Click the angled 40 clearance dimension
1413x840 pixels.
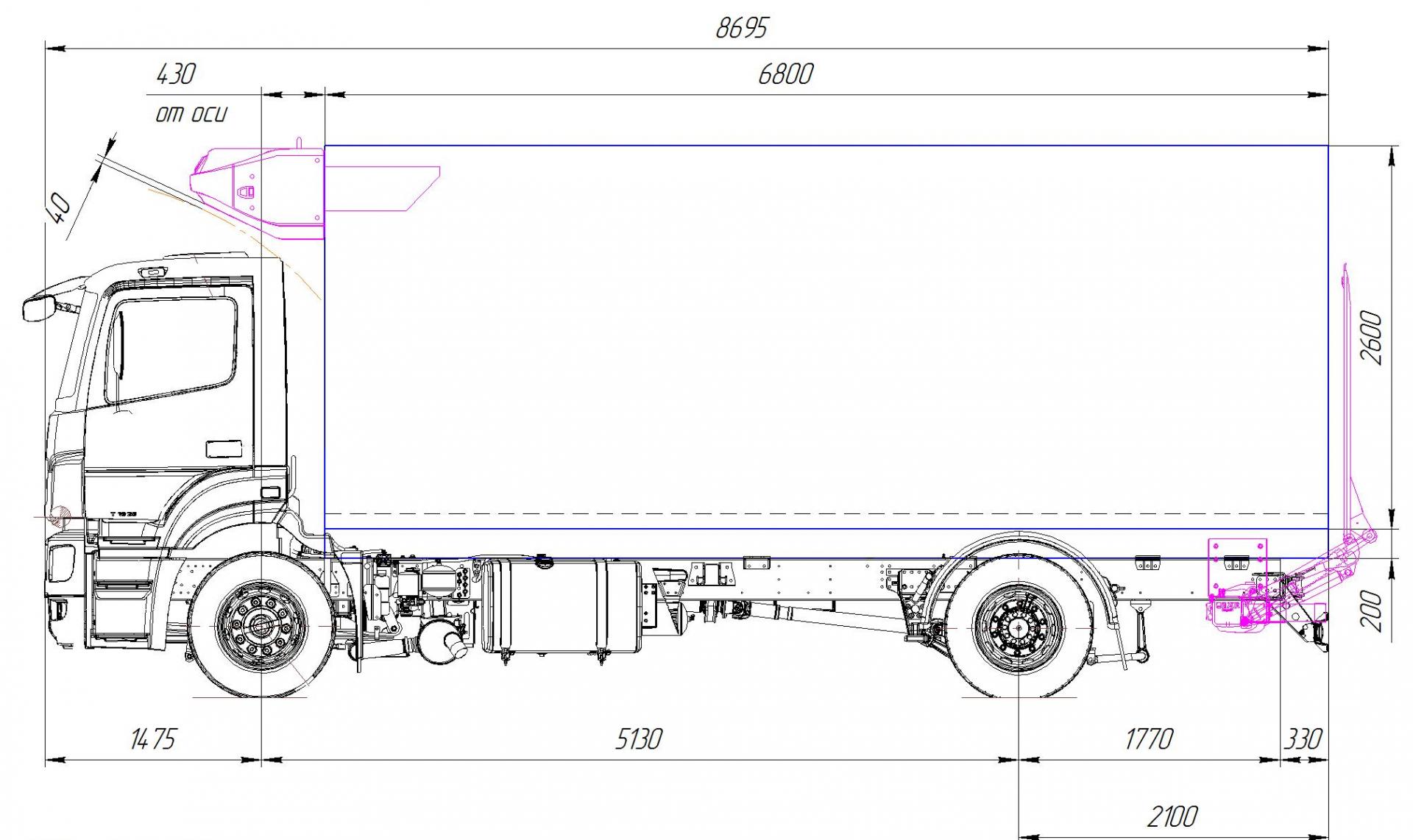click(x=59, y=207)
